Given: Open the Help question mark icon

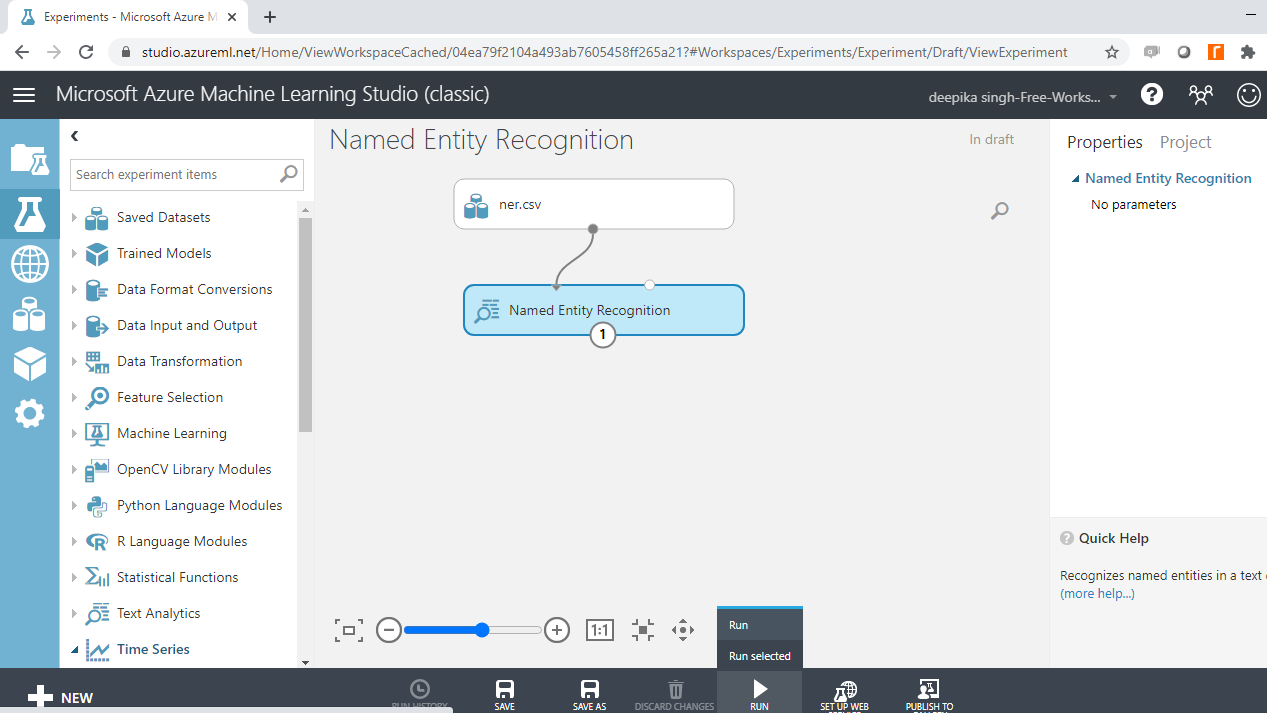Looking at the screenshot, I should 1152,95.
